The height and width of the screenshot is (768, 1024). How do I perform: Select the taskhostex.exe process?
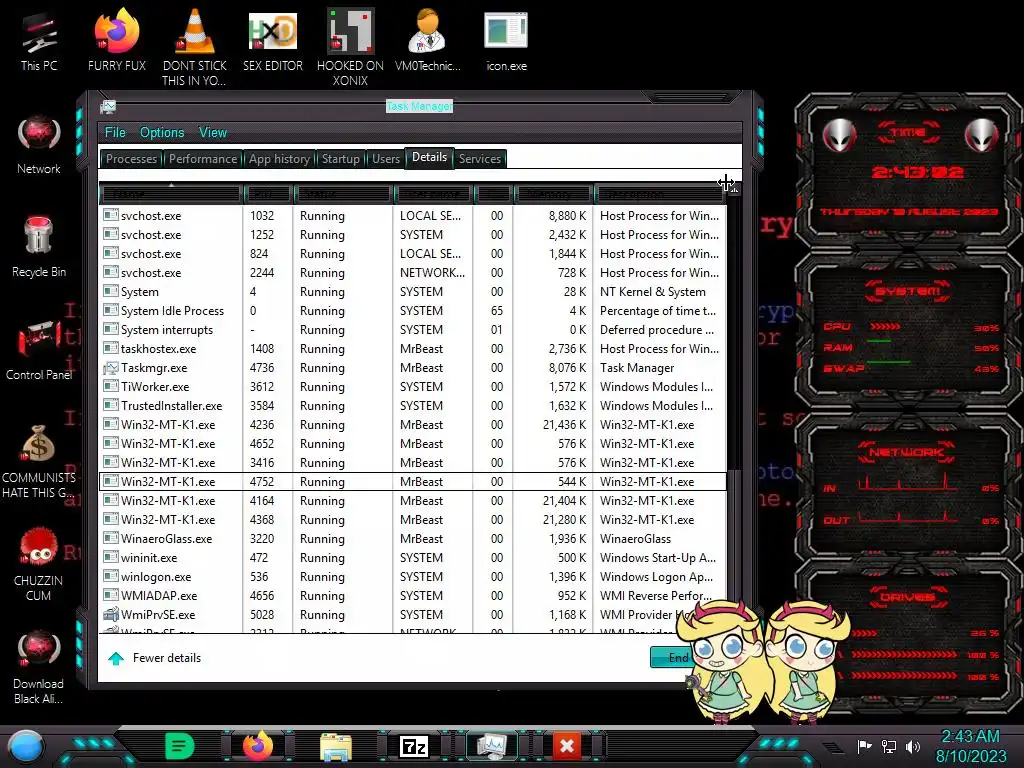coord(413,349)
